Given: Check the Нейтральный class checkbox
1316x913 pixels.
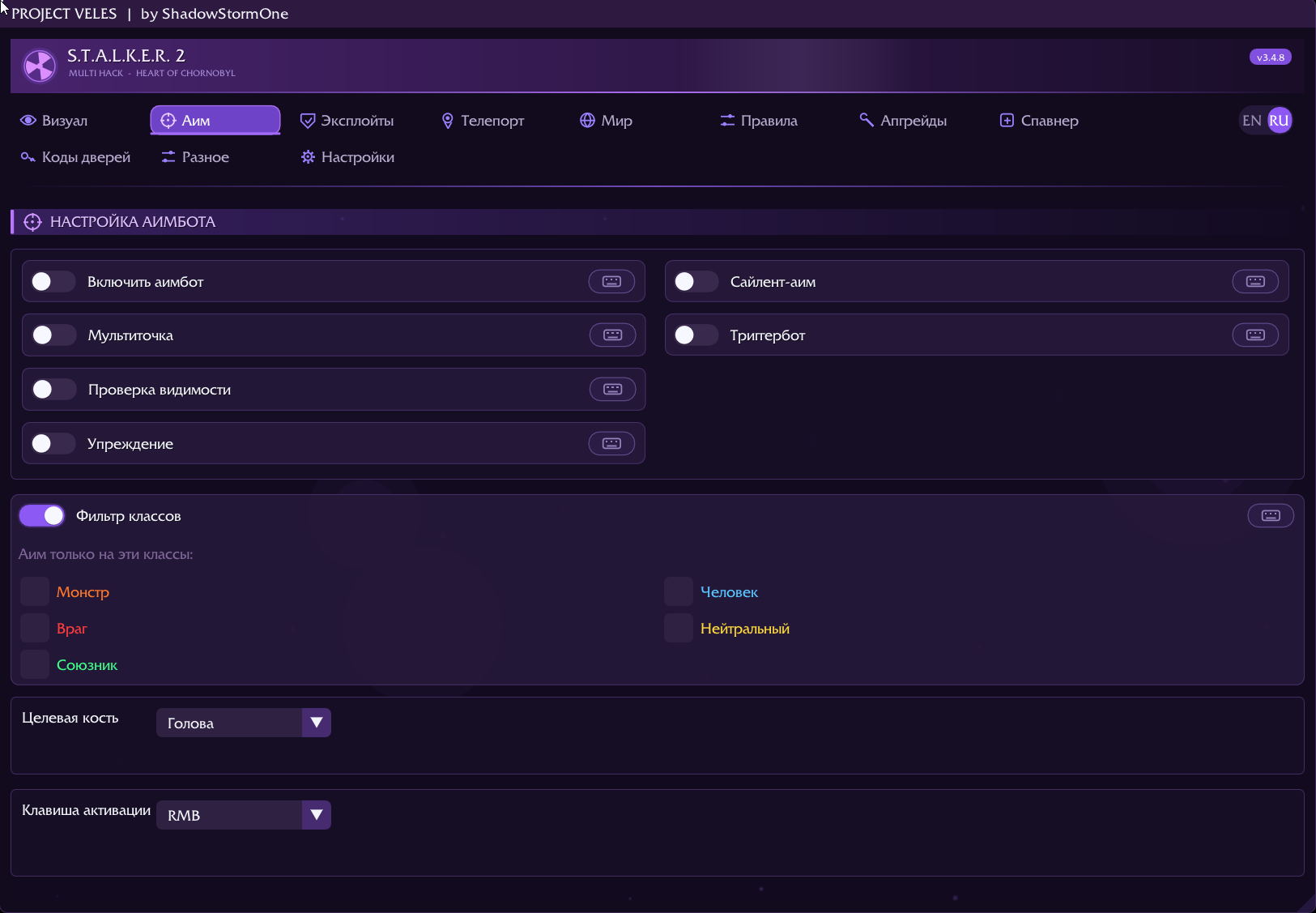Looking at the screenshot, I should 679,628.
